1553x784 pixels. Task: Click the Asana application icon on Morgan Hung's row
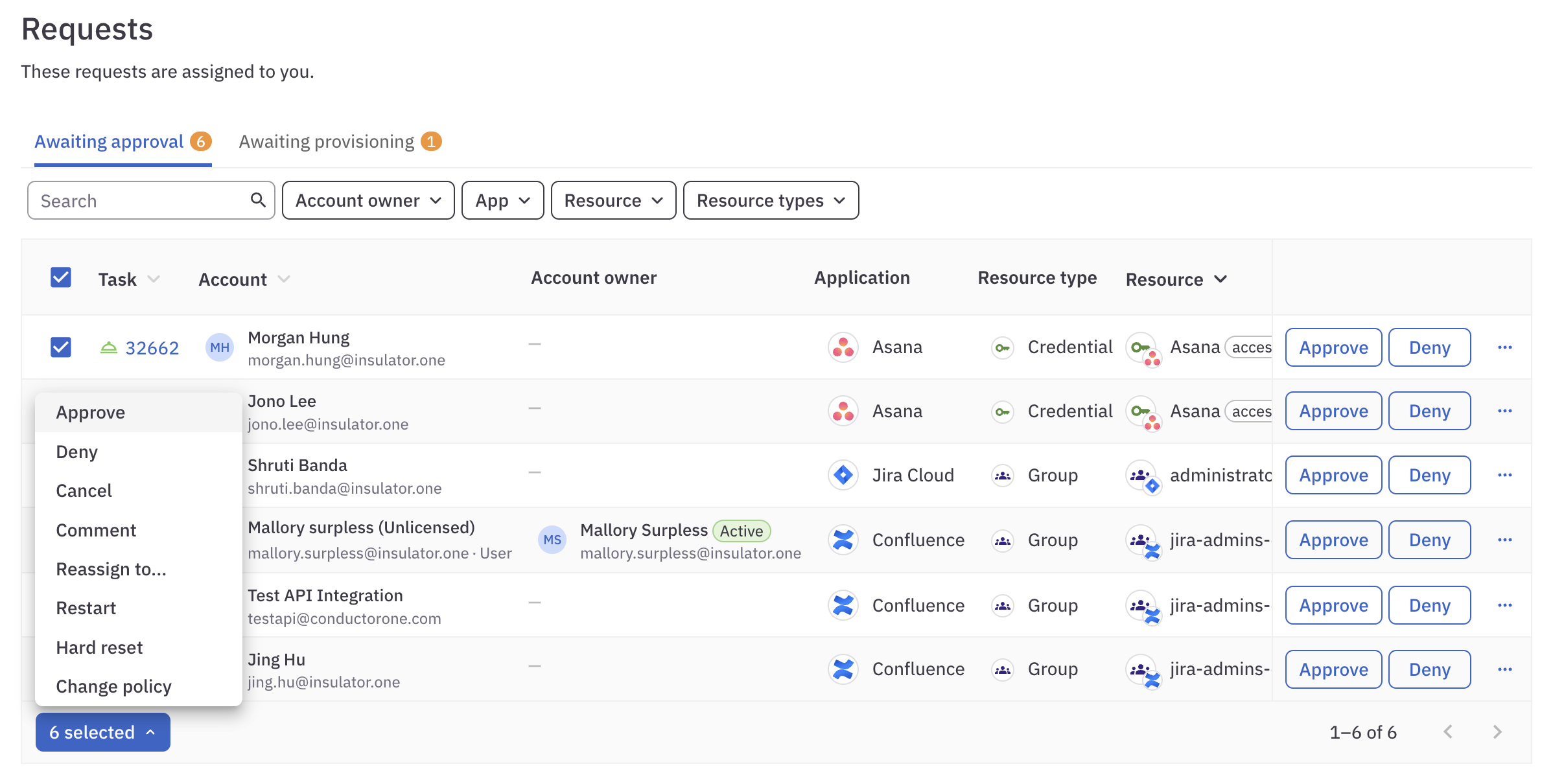click(843, 347)
